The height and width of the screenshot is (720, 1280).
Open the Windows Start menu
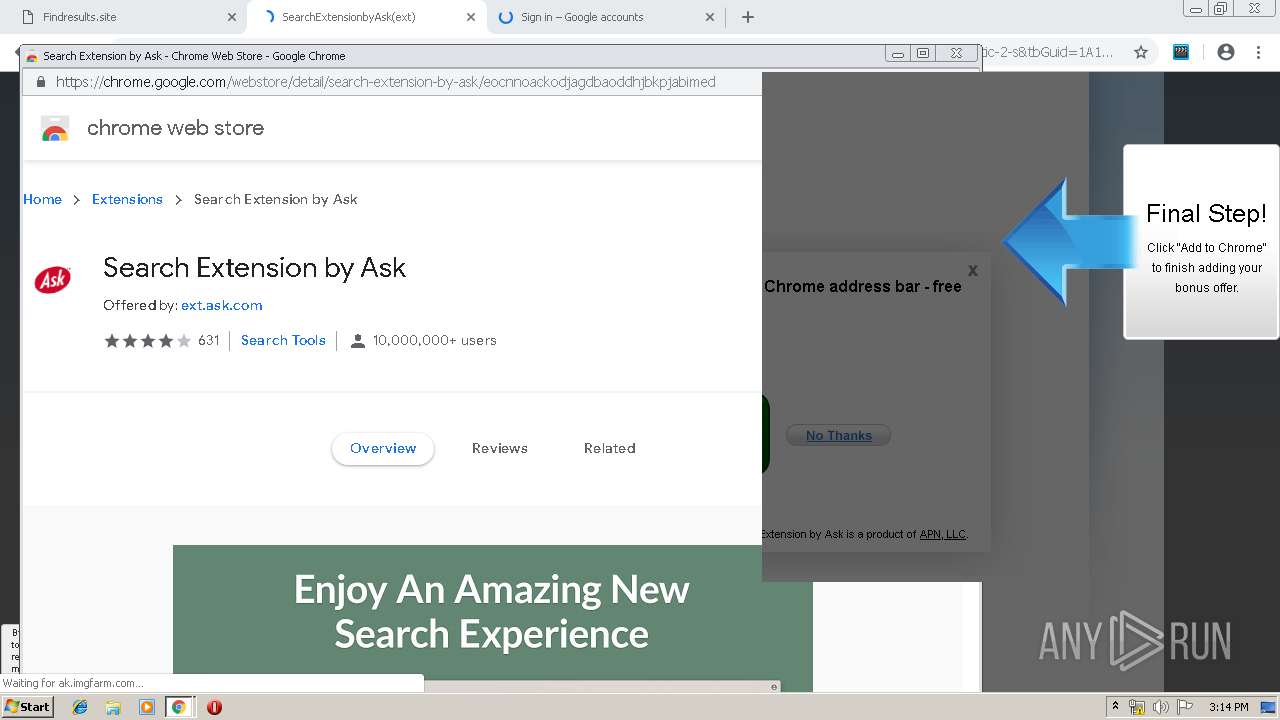pos(27,707)
